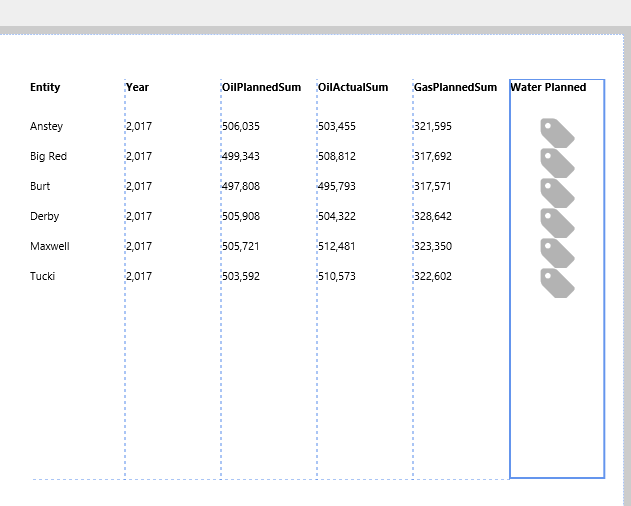
Task: Select the Maxwell entity cell
Action: coord(50,246)
